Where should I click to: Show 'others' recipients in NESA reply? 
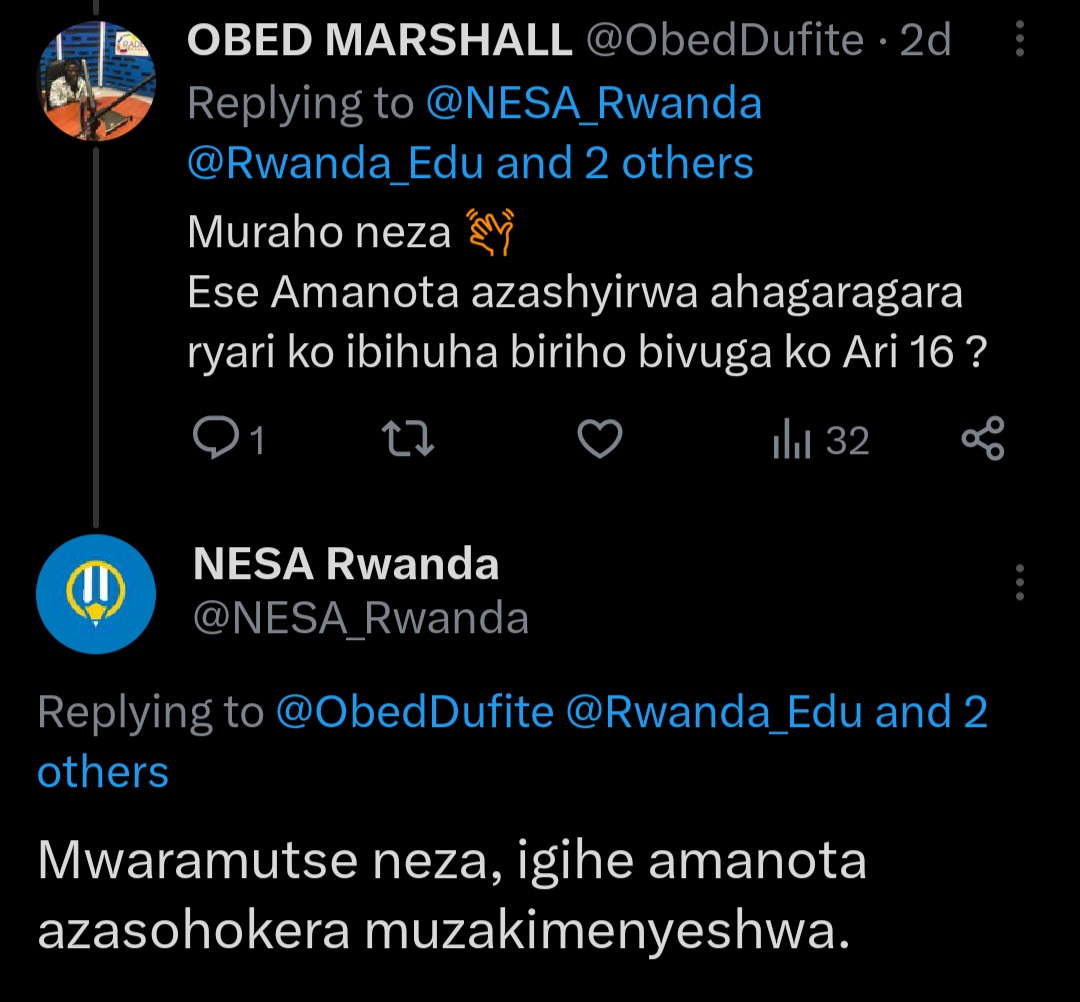coord(103,772)
